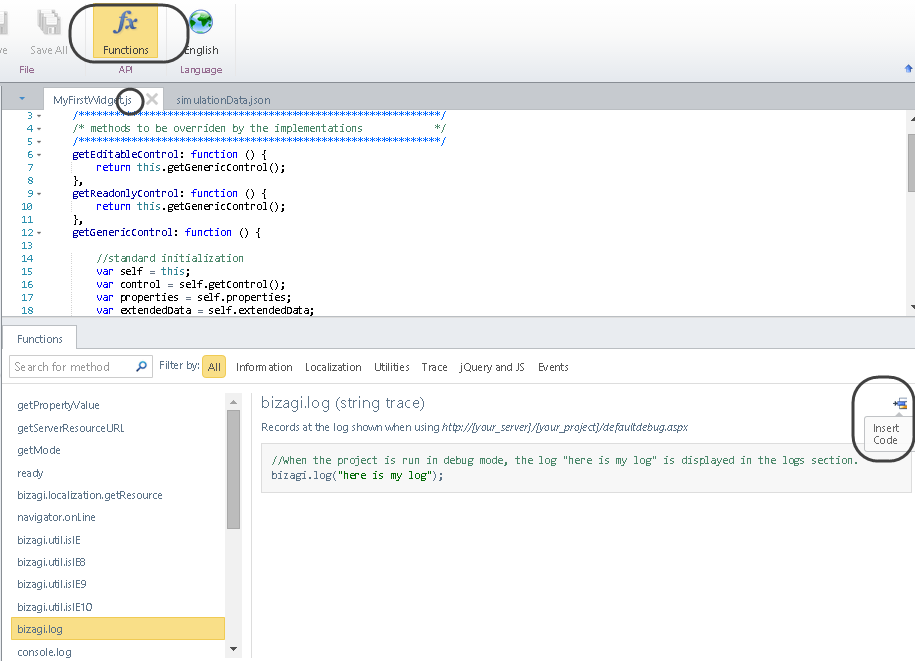Viewport: 915px width, 661px height.
Task: Select the Functions panel tab
Action: coord(40,339)
